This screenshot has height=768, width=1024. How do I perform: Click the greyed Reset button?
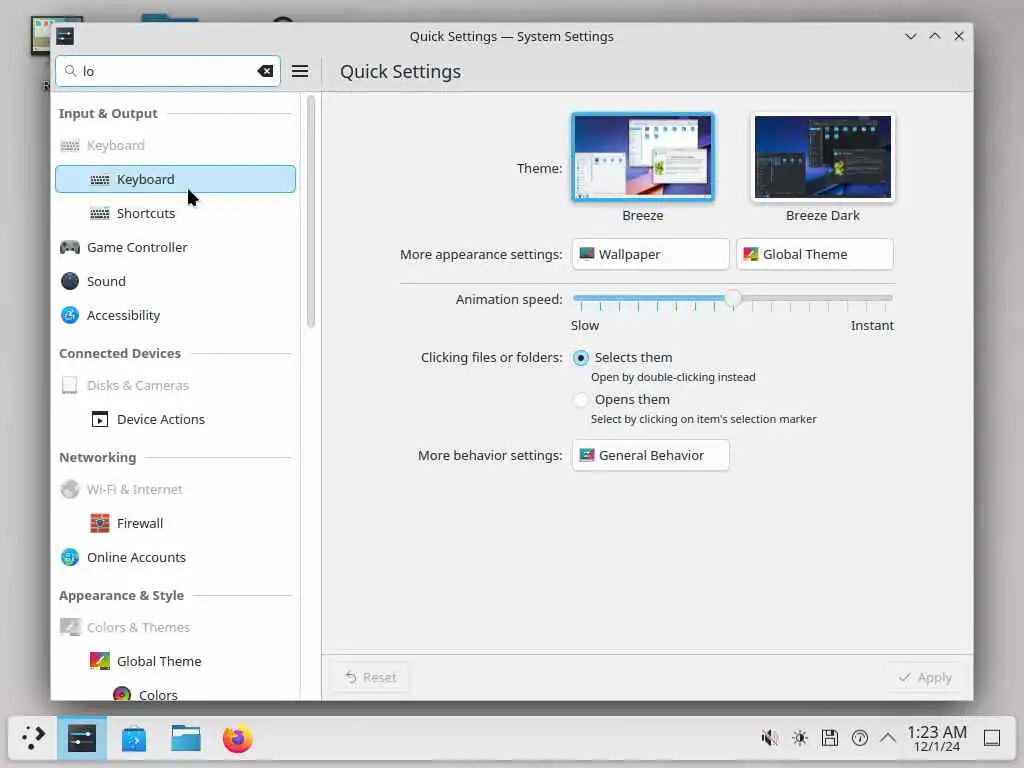[371, 677]
